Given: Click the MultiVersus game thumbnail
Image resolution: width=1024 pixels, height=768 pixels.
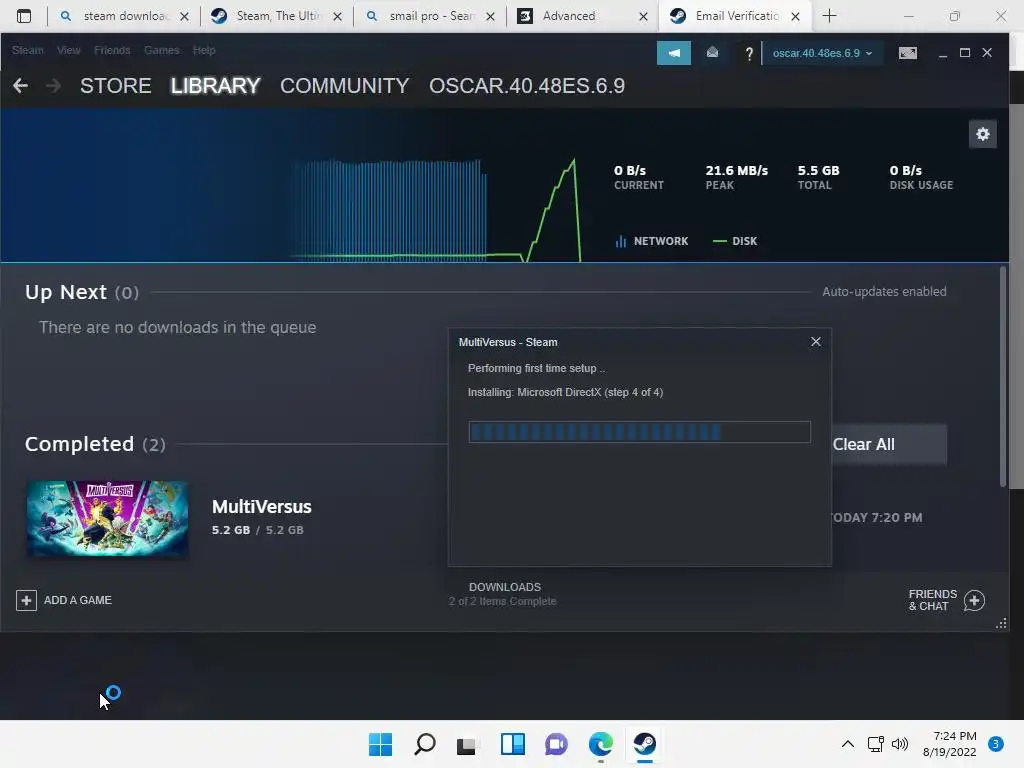Looking at the screenshot, I should click(107, 519).
